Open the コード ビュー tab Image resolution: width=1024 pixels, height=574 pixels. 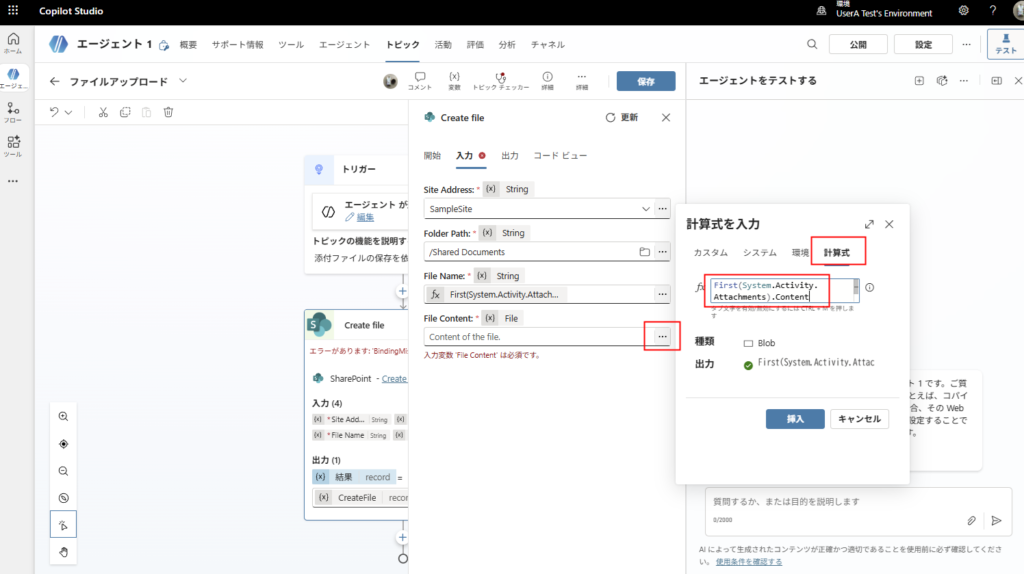click(x=560, y=155)
